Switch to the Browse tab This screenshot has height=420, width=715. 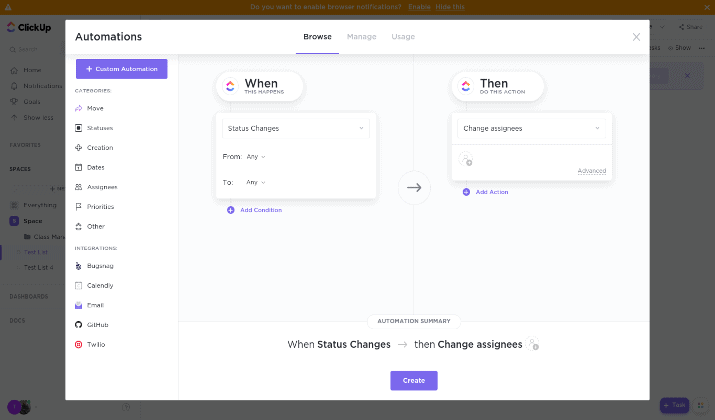coord(317,36)
